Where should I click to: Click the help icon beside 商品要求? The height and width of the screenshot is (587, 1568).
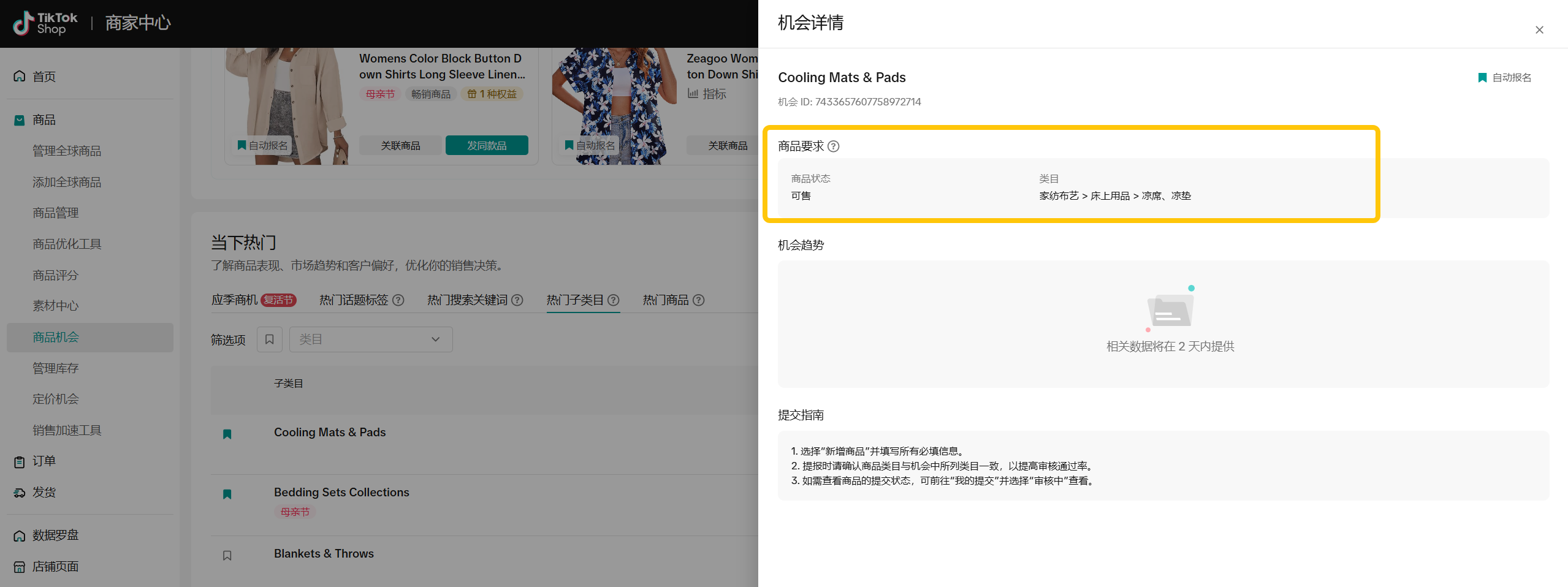coord(833,146)
